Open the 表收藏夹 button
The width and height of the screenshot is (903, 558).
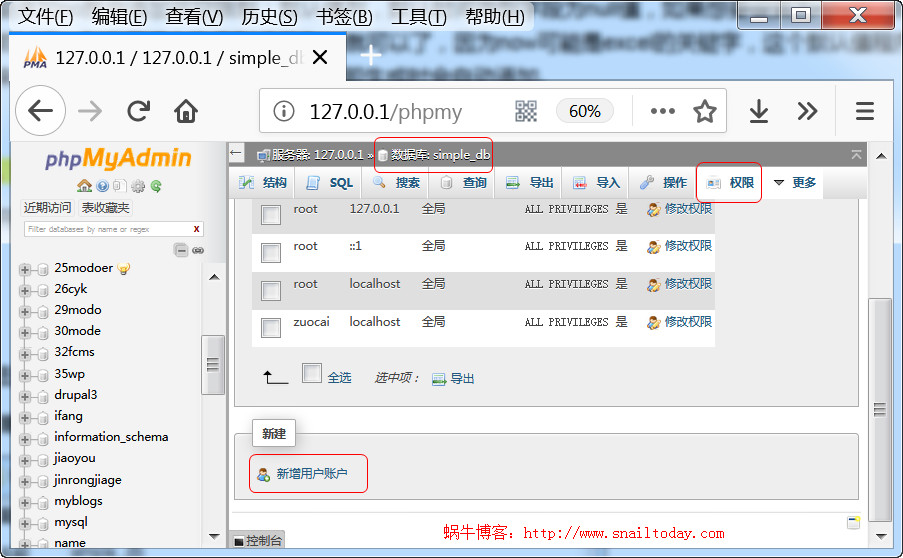click(x=105, y=207)
